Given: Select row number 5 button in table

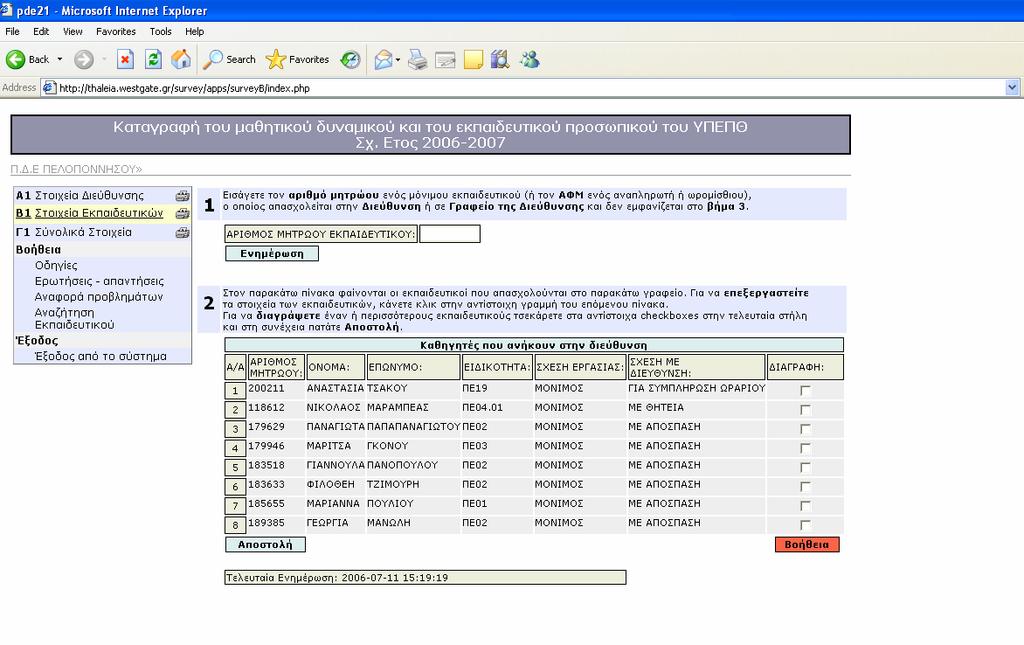Looking at the screenshot, I should click(x=235, y=467).
